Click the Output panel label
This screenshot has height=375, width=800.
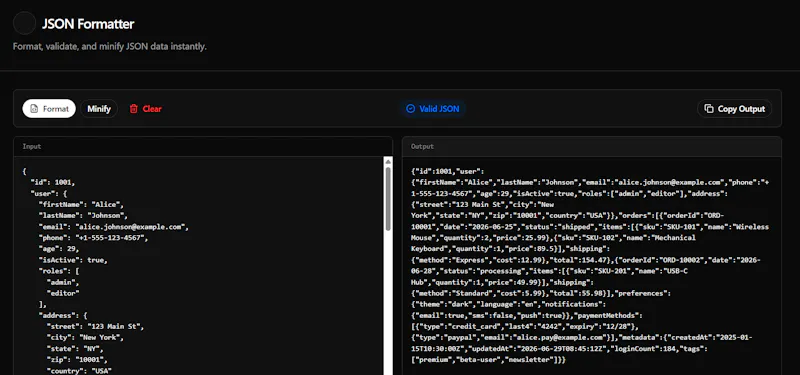(422, 146)
